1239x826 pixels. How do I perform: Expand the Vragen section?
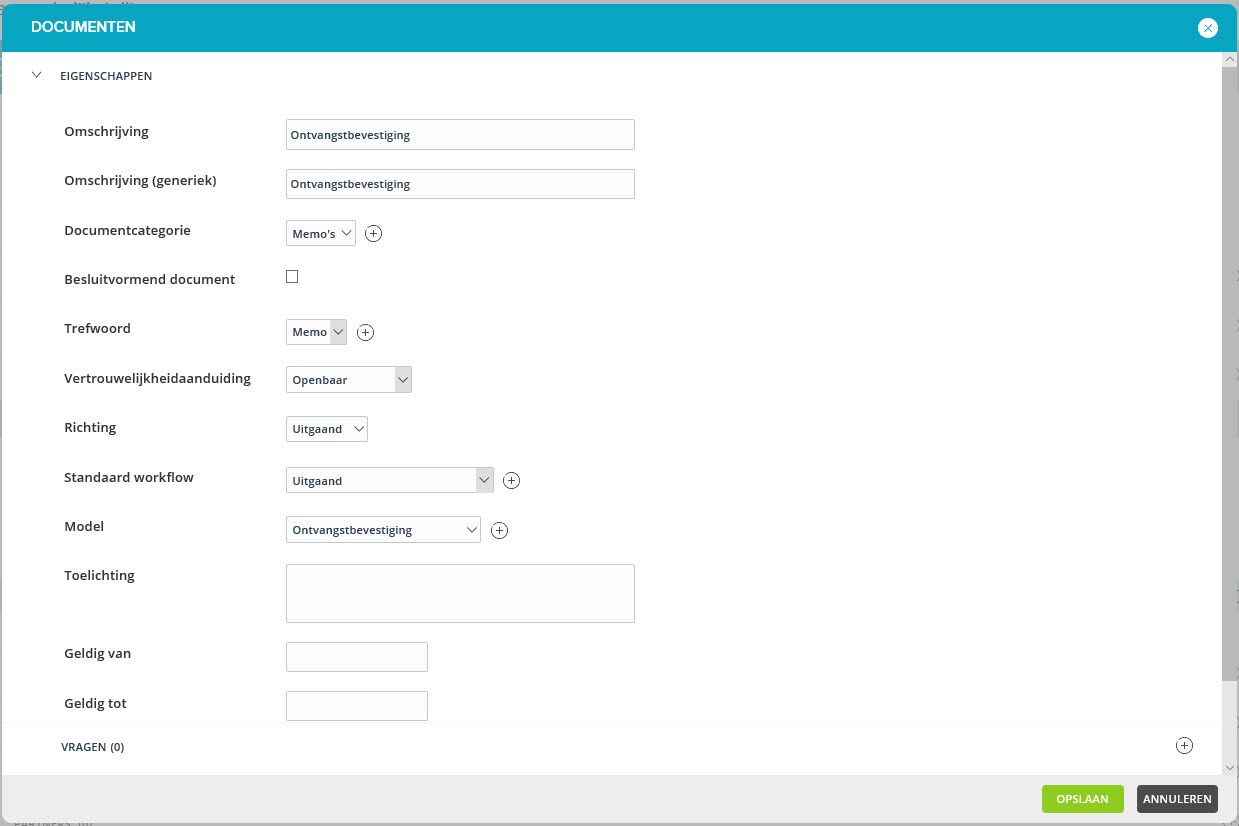click(x=93, y=746)
